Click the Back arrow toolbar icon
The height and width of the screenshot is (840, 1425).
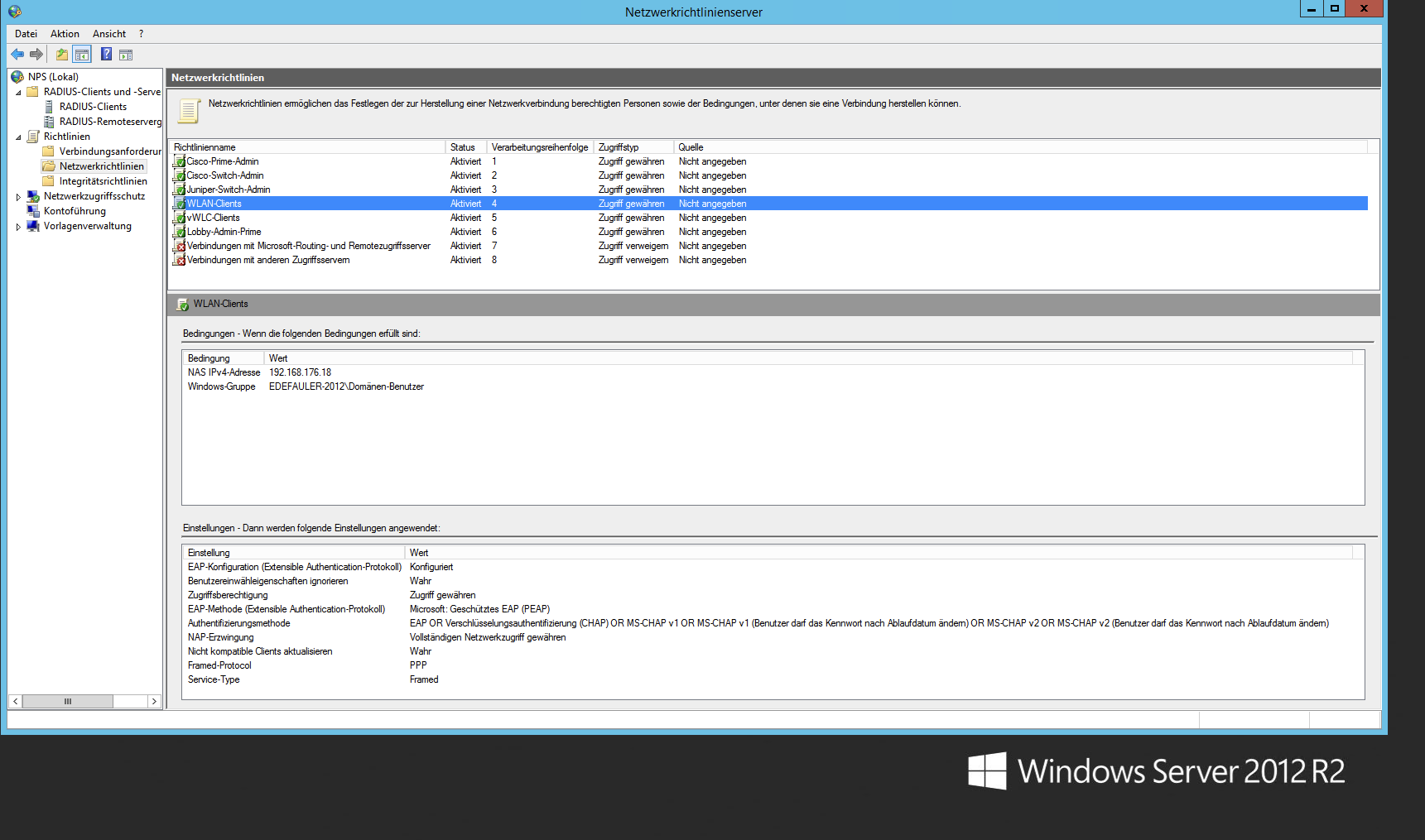tap(17, 55)
